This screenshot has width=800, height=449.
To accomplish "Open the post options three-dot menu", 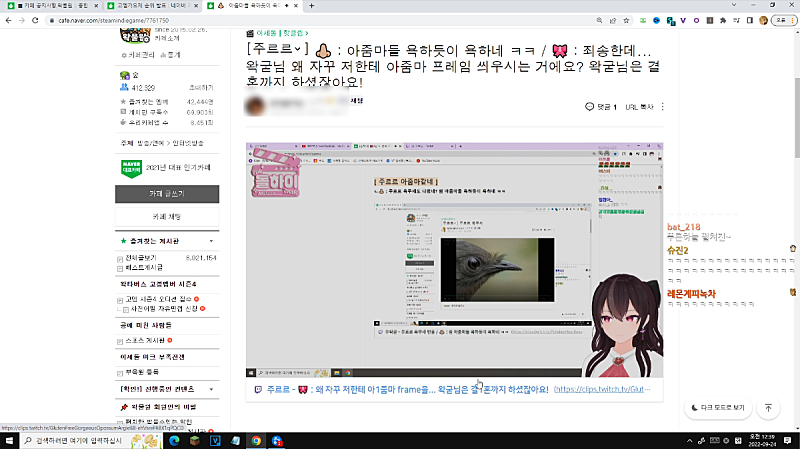I will pos(663,107).
